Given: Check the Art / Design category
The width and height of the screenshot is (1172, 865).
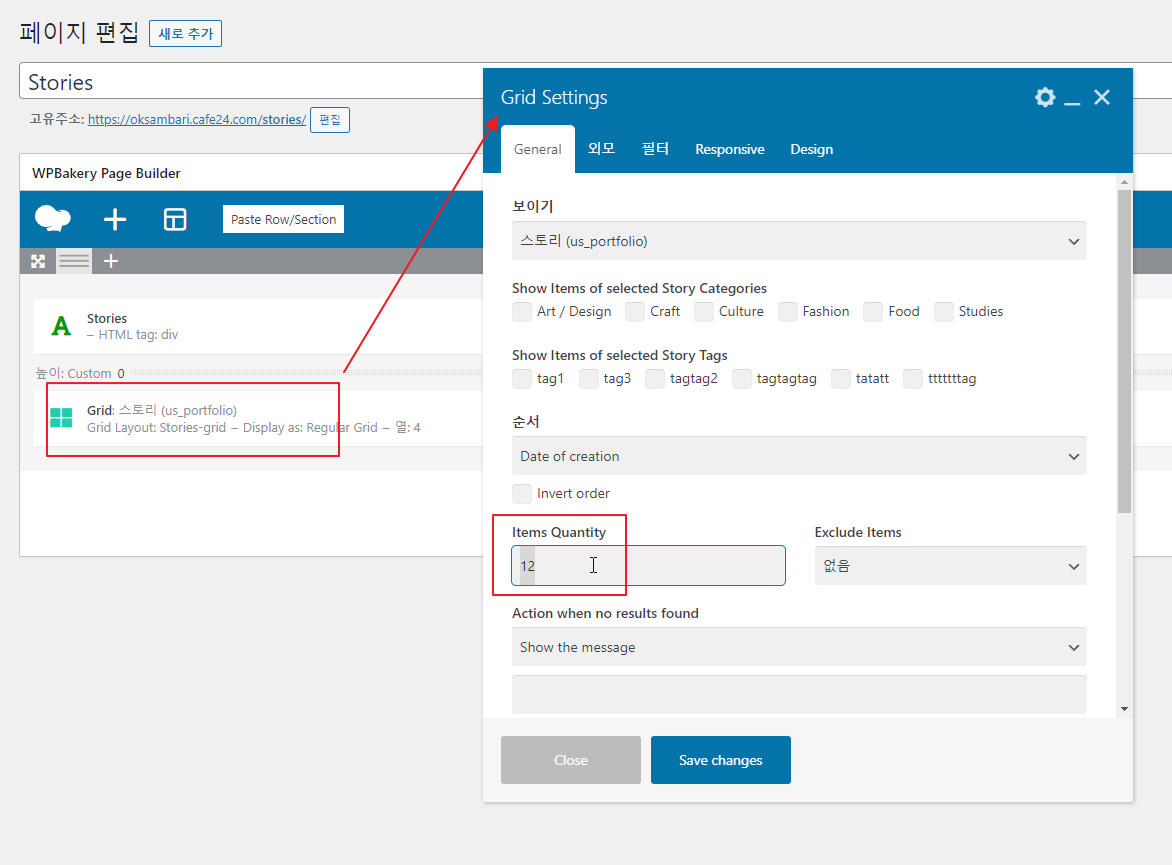Looking at the screenshot, I should [522, 312].
